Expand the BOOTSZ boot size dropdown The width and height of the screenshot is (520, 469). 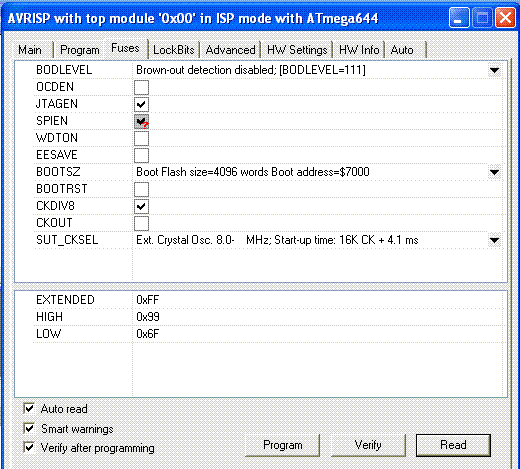click(494, 172)
